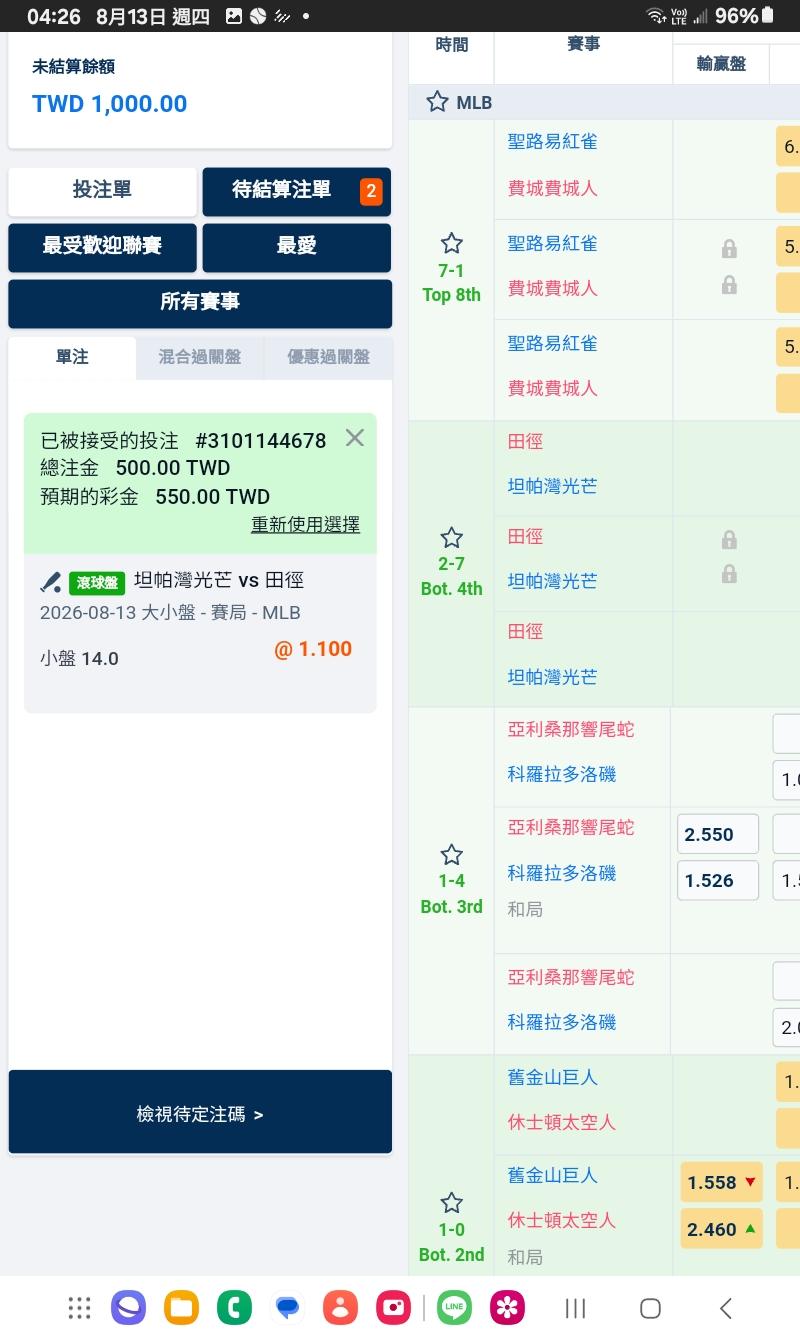Switch to the 混合過關盤 tab
This screenshot has height=1340, width=800.
200,357
